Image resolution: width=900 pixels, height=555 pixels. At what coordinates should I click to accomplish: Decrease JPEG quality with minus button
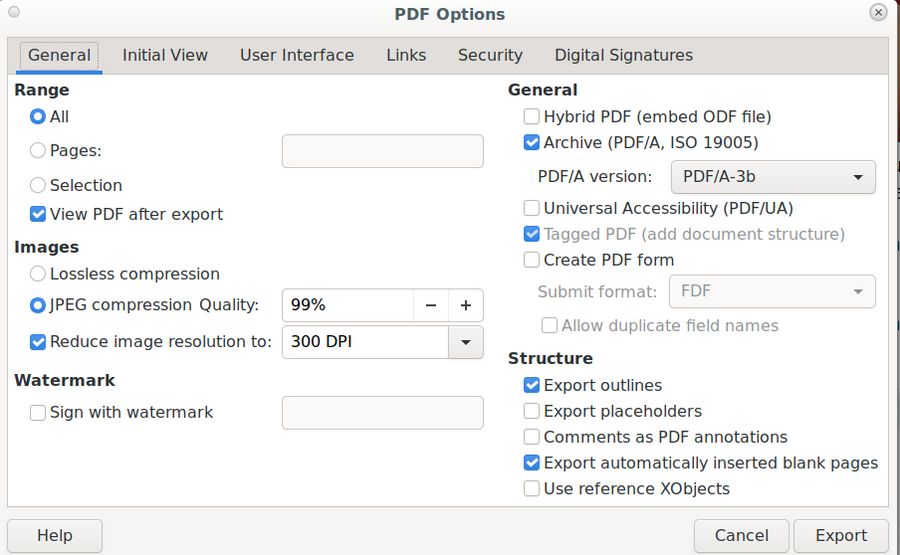point(431,306)
